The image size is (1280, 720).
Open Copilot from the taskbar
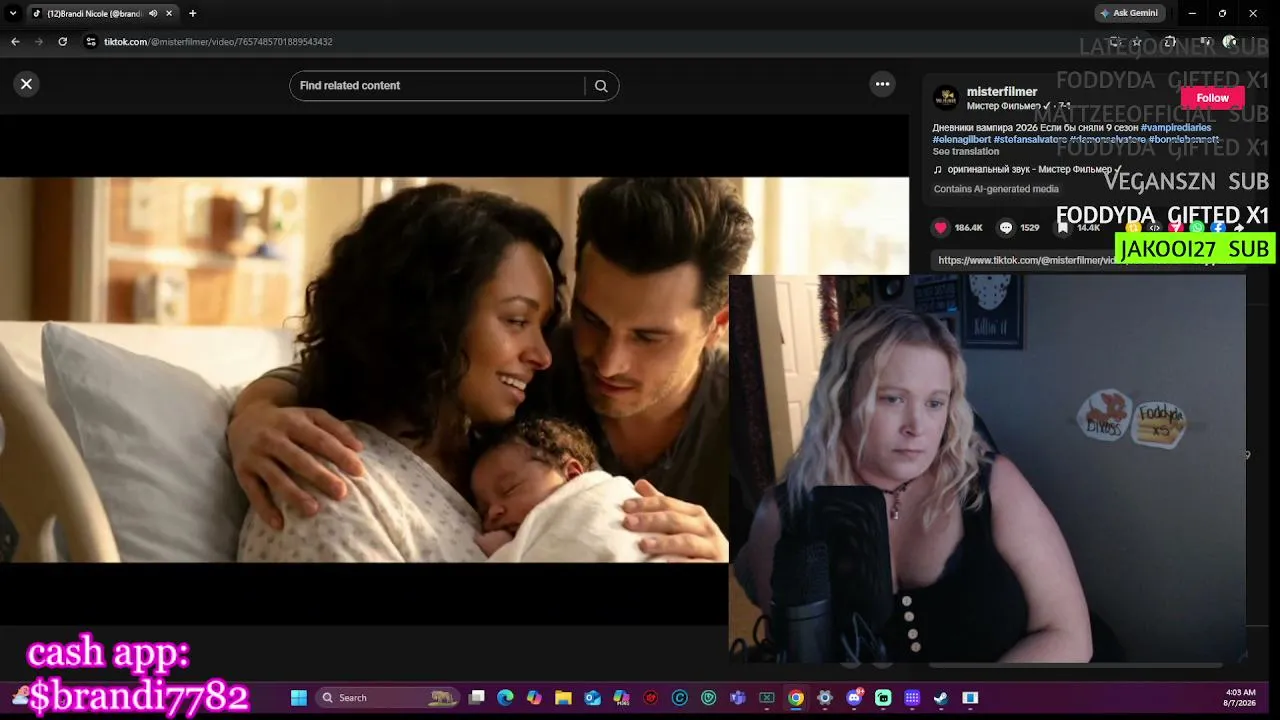[534, 698]
